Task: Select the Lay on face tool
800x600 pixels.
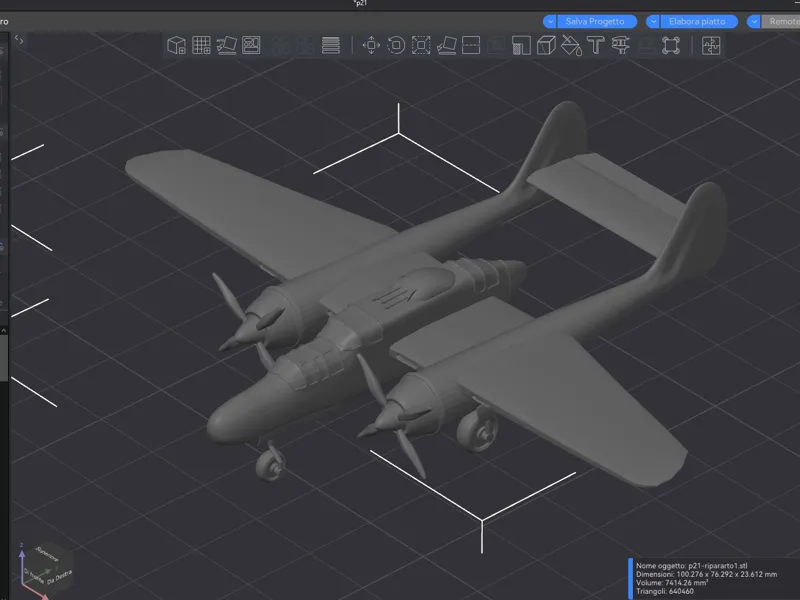Action: tap(446, 45)
